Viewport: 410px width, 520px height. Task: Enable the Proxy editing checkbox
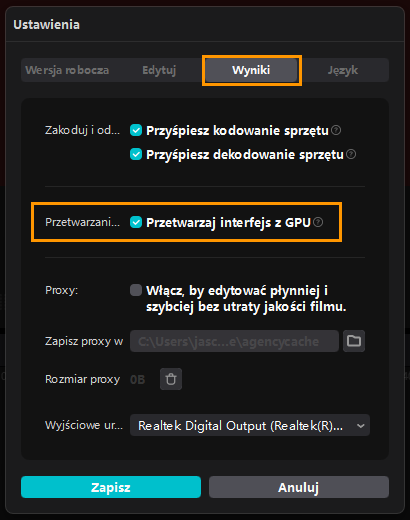pyautogui.click(x=136, y=290)
